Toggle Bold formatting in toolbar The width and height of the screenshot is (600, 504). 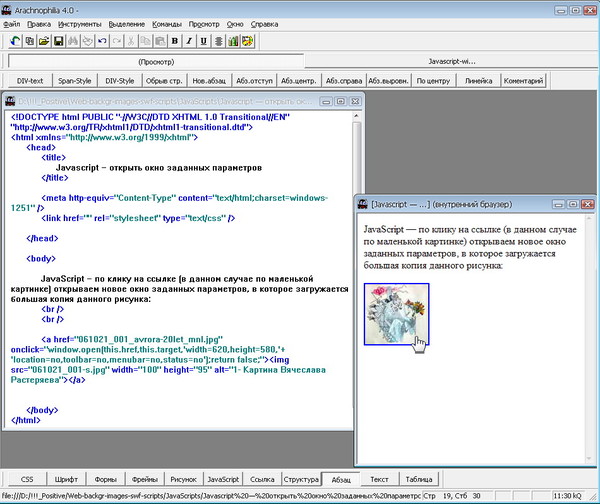click(x=175, y=41)
